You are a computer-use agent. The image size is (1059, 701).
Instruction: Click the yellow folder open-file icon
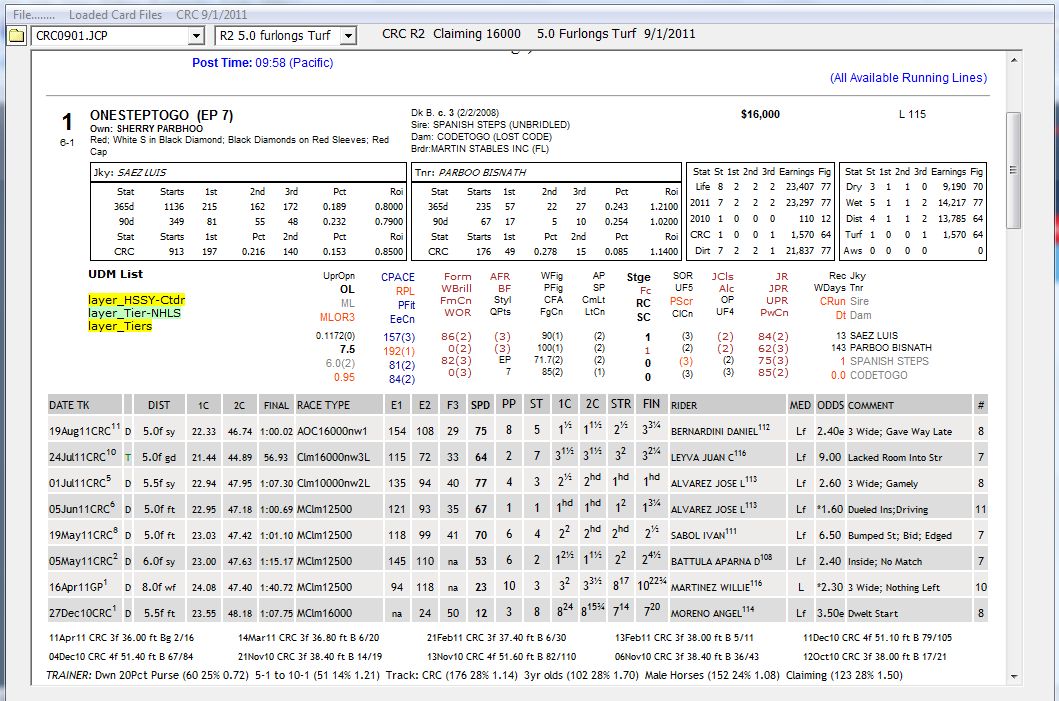(16, 36)
